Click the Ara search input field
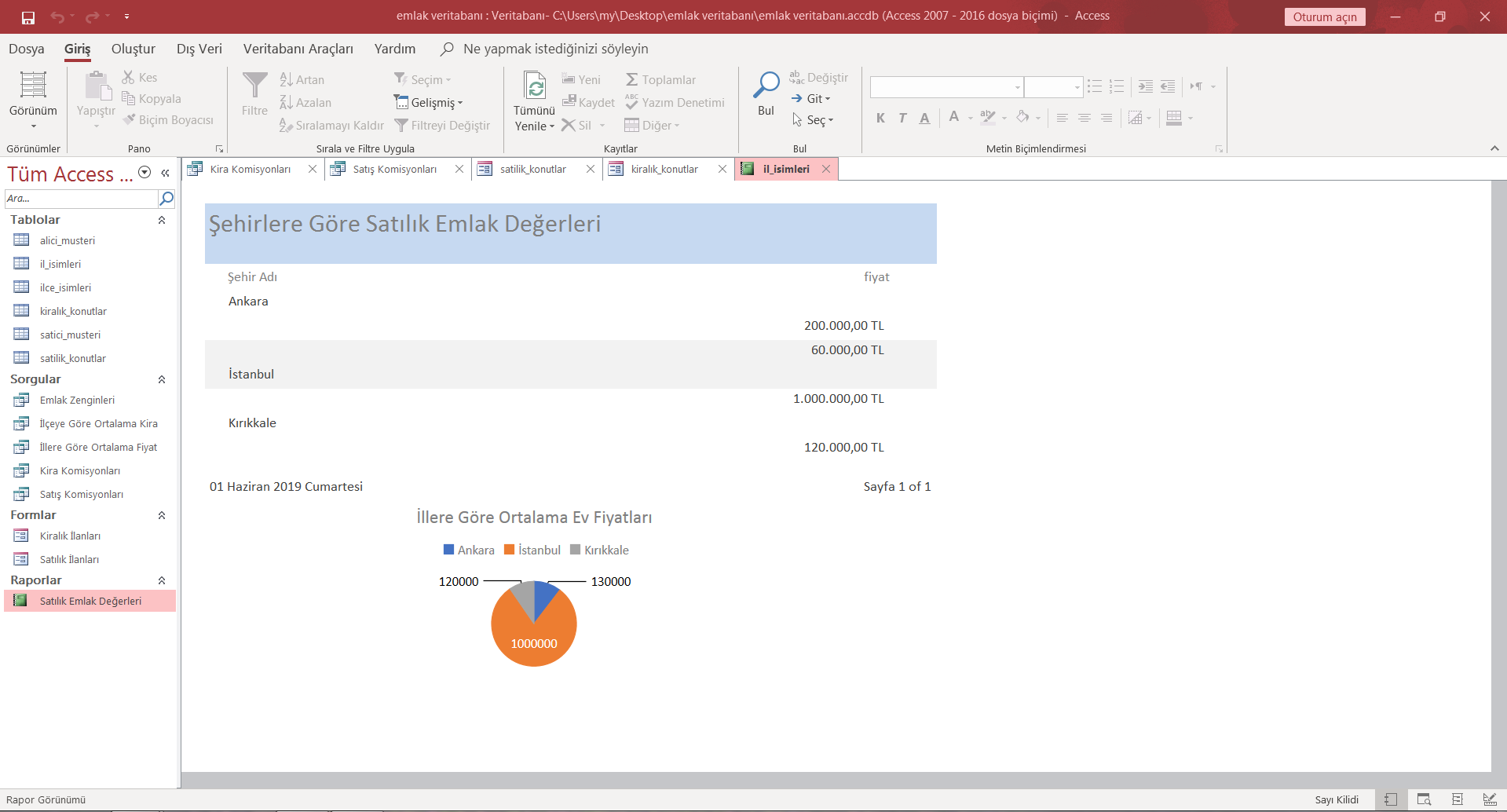1507x812 pixels. [x=80, y=198]
